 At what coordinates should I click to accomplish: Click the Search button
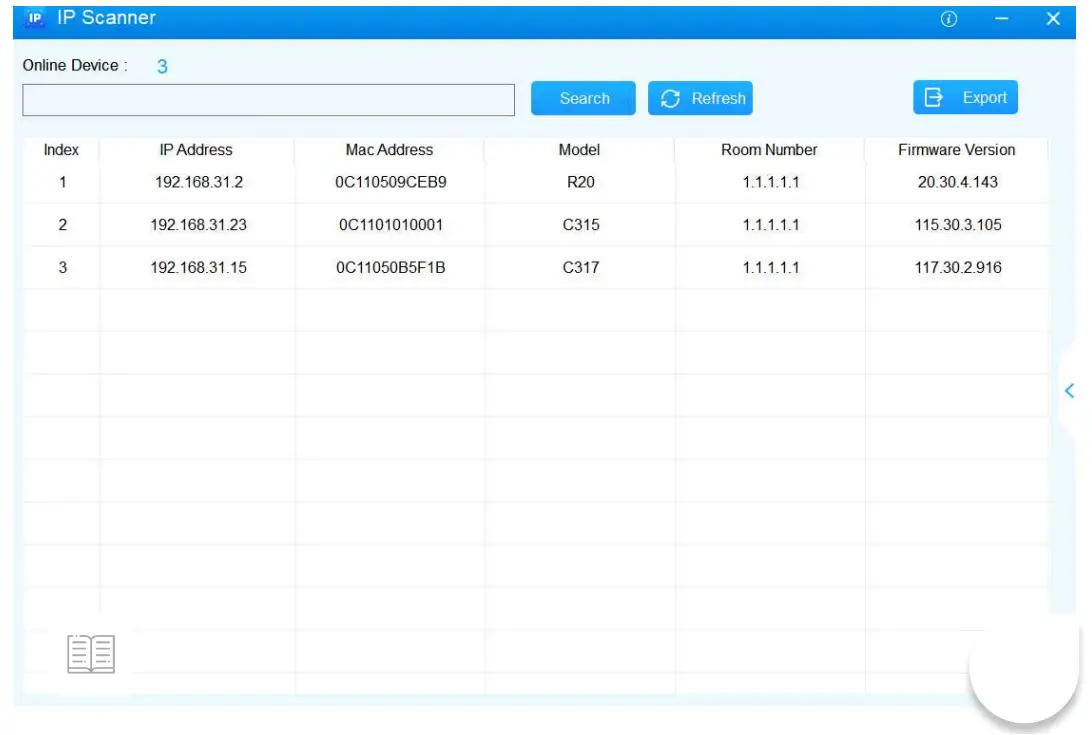tap(583, 98)
